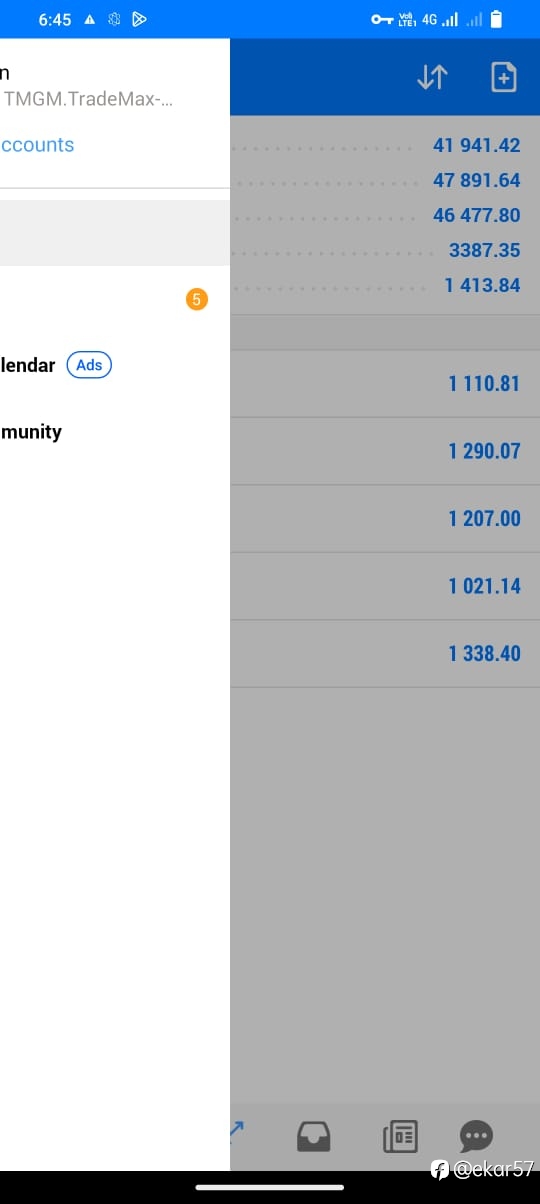Viewport: 540px width, 1204px height.
Task: Tap the Ads badge beside calendar
Action: click(89, 365)
